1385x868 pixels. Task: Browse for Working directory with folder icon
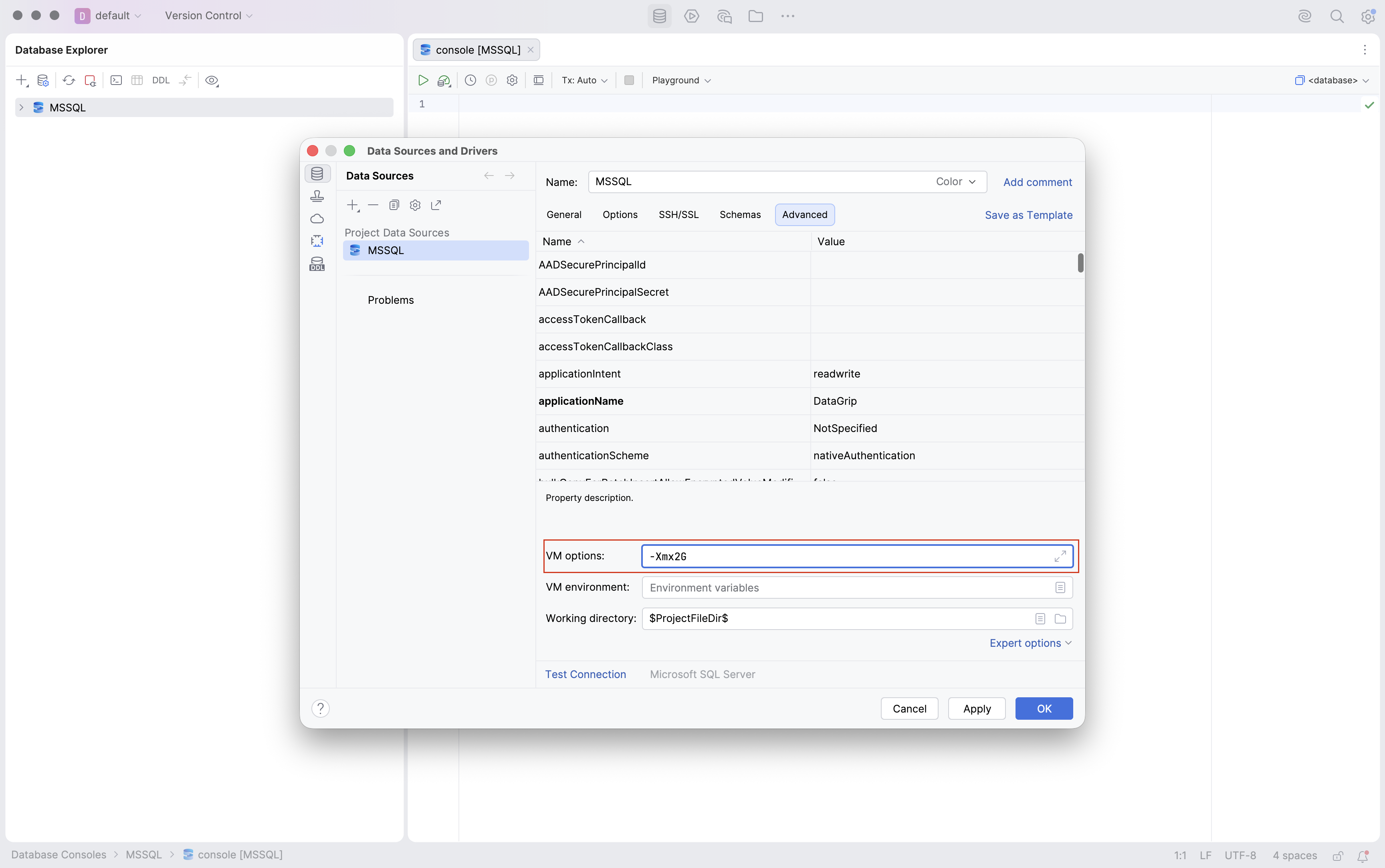1060,619
